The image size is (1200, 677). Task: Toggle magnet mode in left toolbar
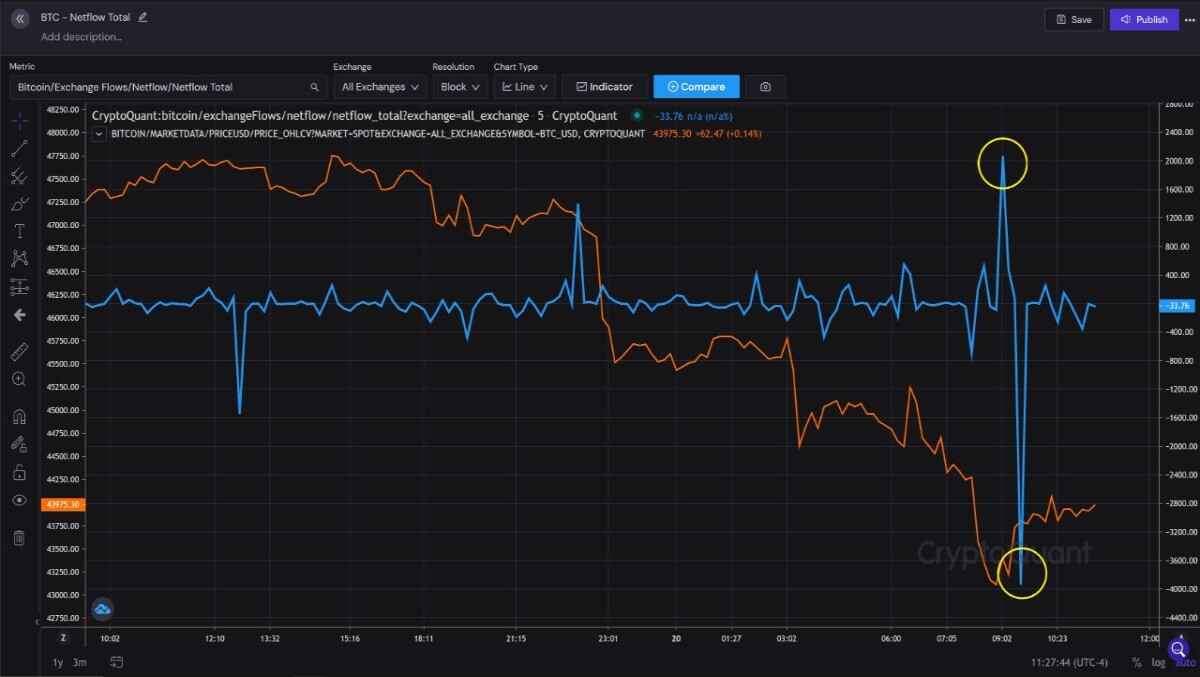pos(19,417)
